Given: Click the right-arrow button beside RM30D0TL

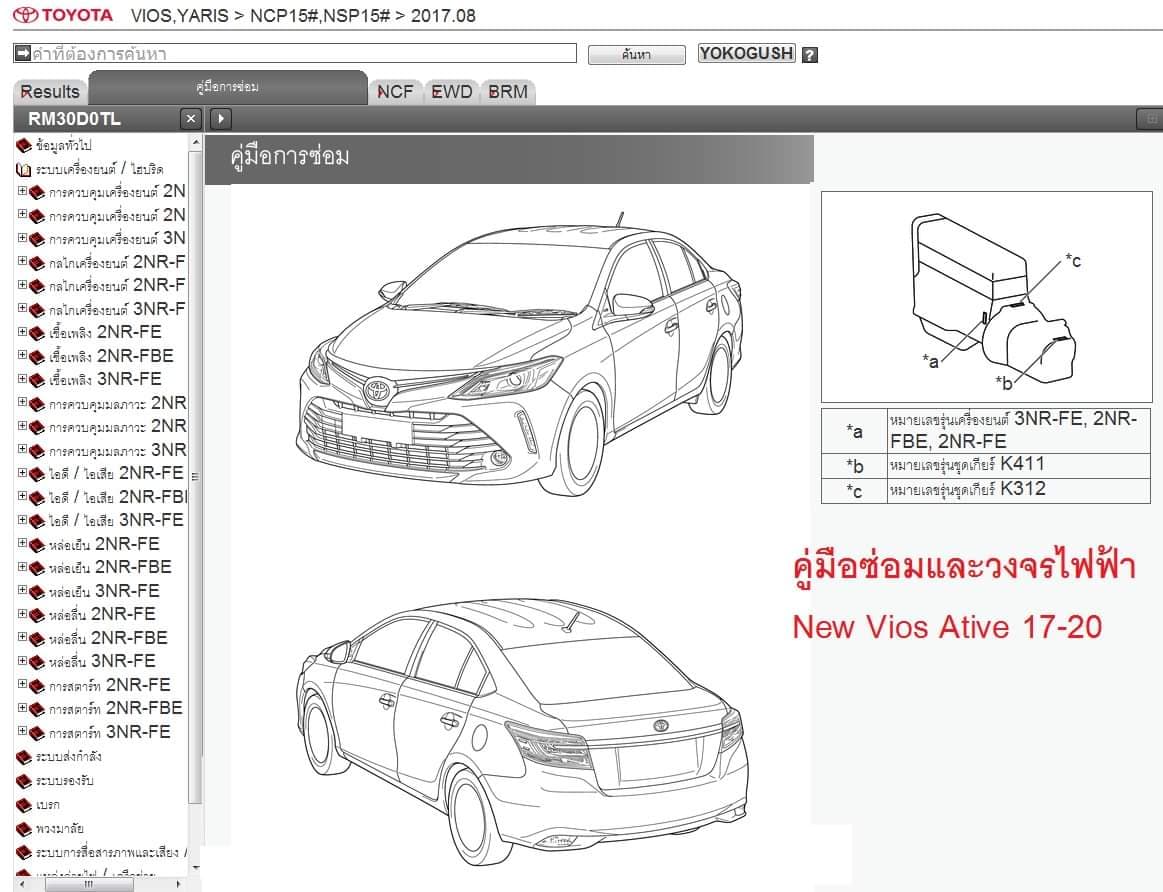Looking at the screenshot, I should pyautogui.click(x=221, y=119).
